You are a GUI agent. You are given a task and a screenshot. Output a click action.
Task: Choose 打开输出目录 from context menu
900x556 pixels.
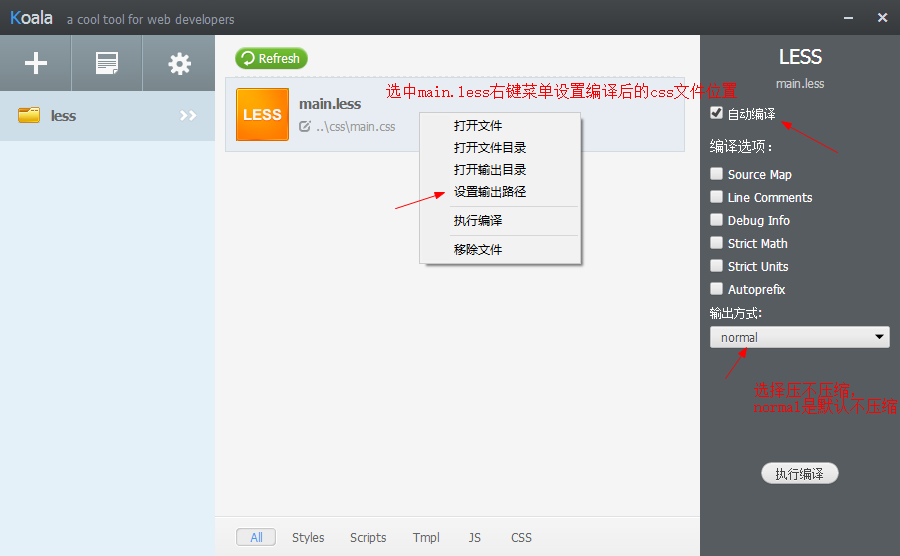pos(490,170)
